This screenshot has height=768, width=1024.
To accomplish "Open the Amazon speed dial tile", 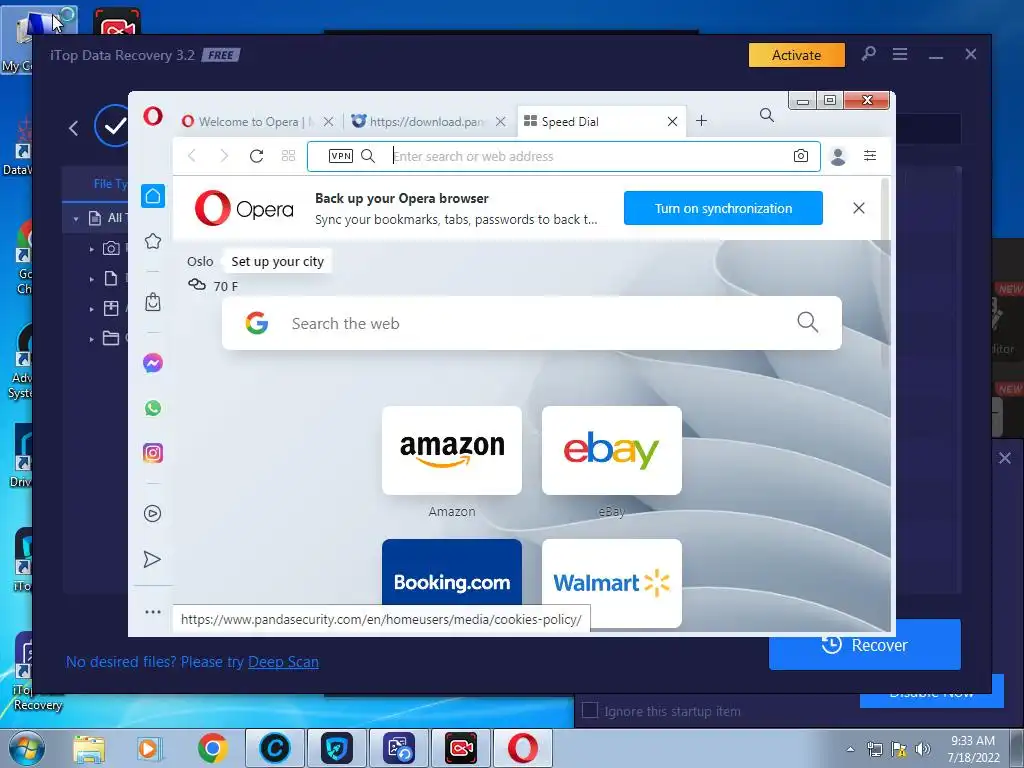I will click(452, 451).
